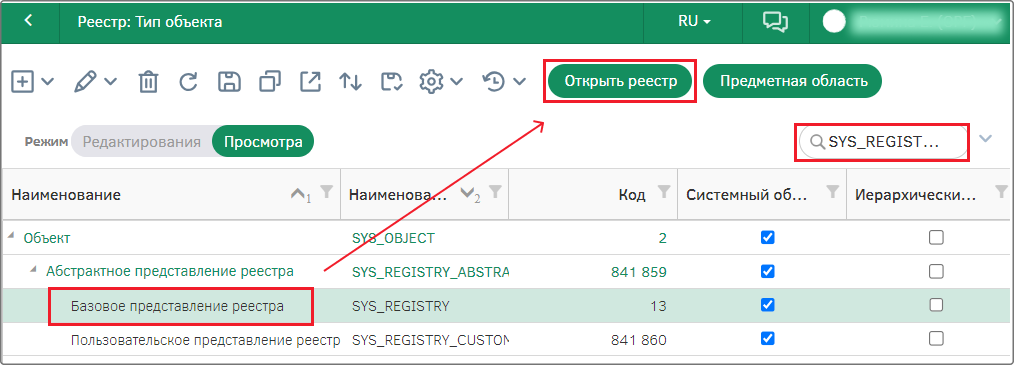Open the RU language dropdown

[694, 21]
